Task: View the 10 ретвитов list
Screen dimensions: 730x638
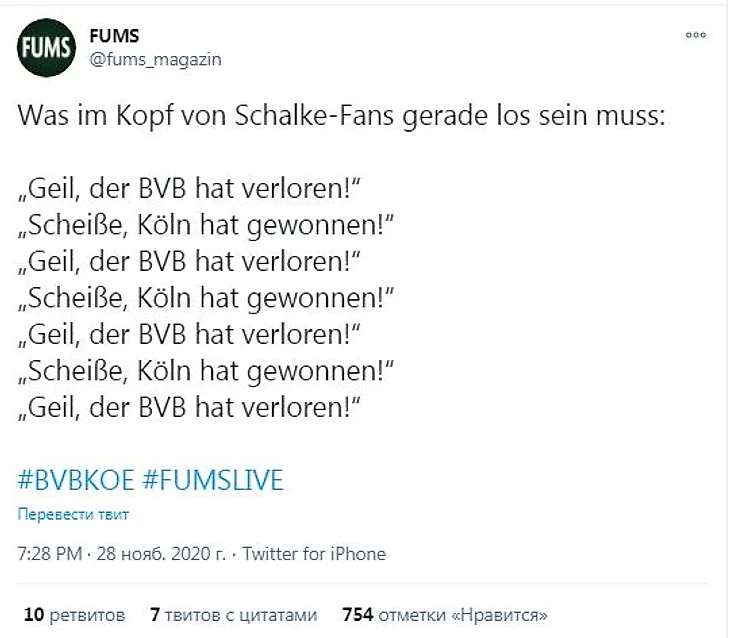Action: [74, 614]
